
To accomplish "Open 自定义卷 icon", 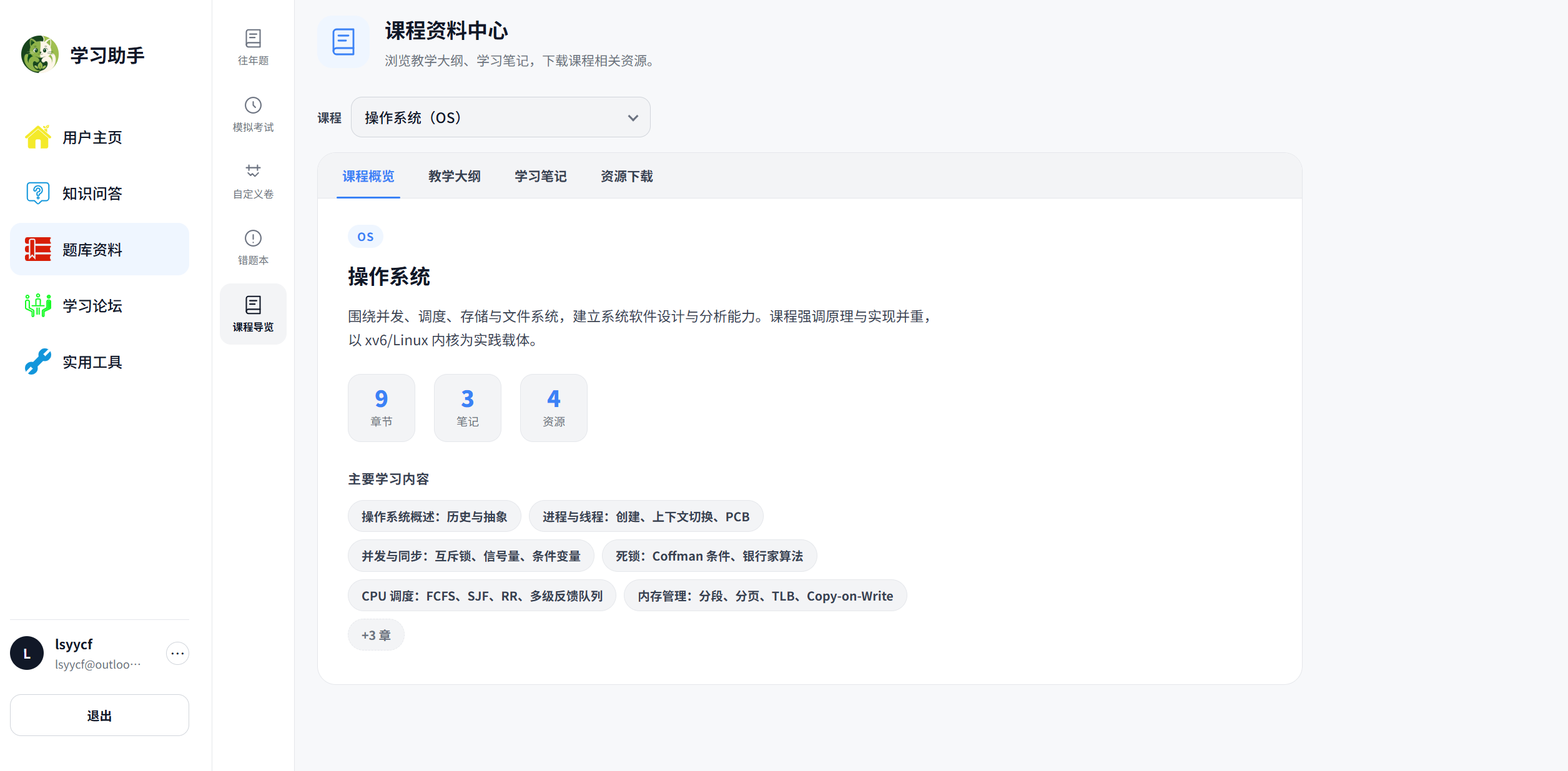I will coord(253,171).
